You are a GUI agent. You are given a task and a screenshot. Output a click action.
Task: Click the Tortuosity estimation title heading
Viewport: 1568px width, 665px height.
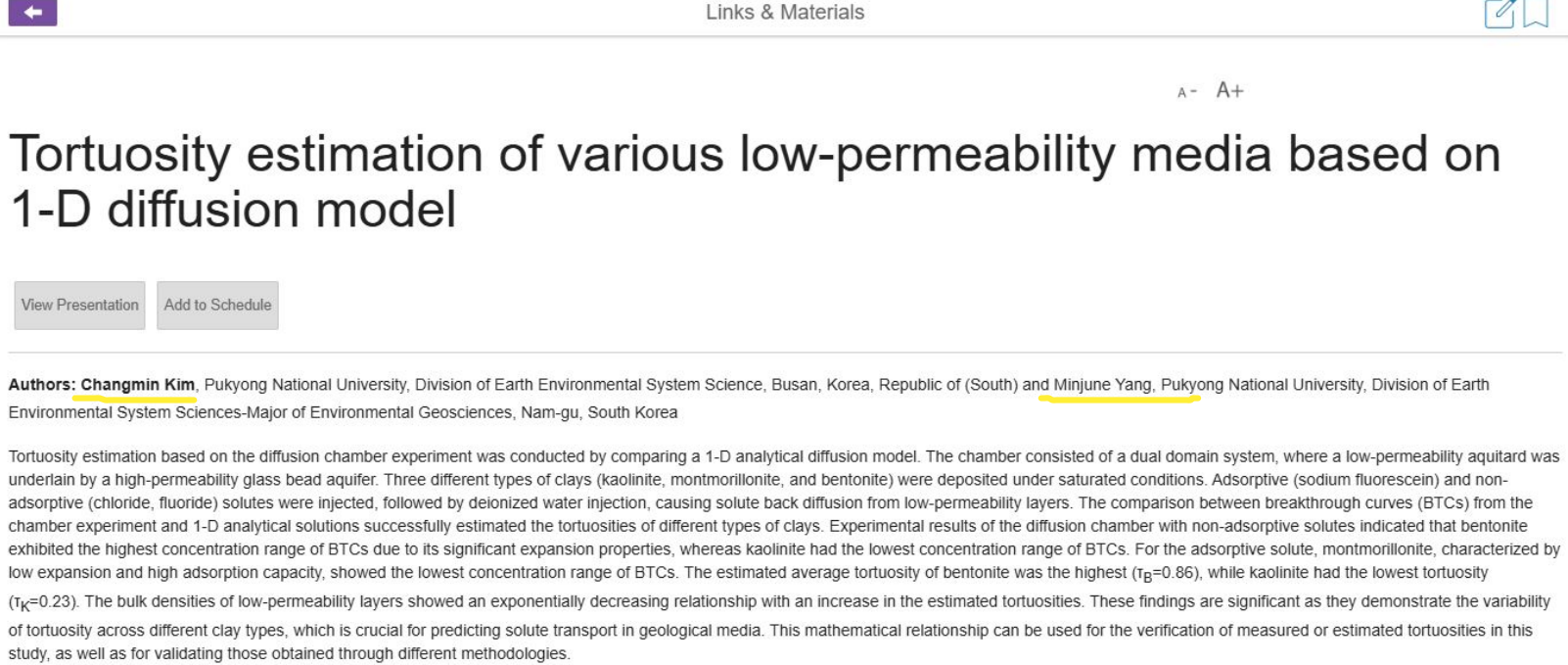[754, 155]
